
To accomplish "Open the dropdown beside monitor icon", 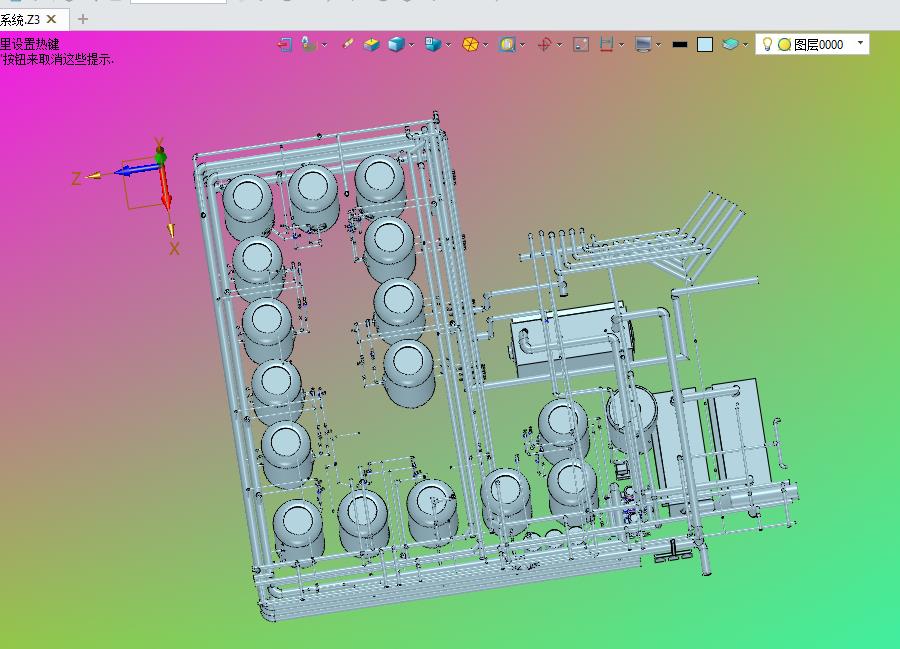I will pos(658,45).
